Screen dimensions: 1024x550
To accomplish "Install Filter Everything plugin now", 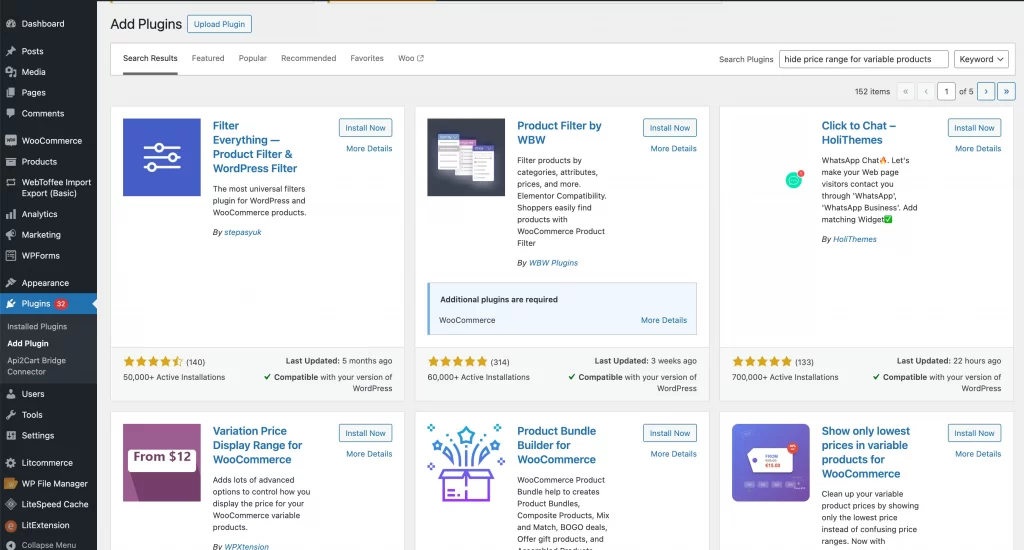I will point(366,128).
